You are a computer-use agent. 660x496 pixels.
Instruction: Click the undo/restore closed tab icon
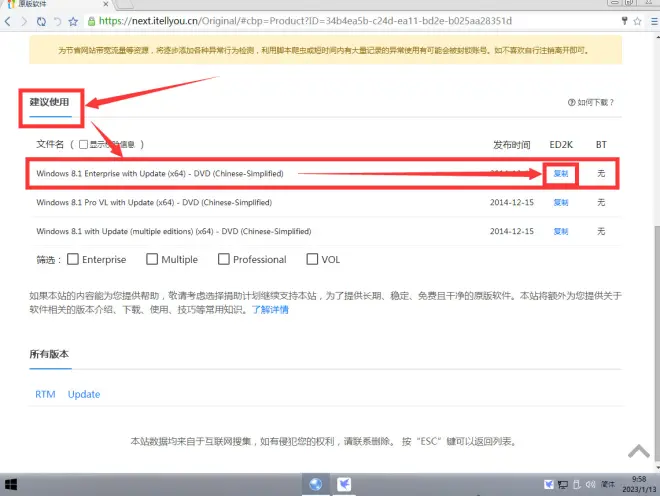[x=58, y=21]
